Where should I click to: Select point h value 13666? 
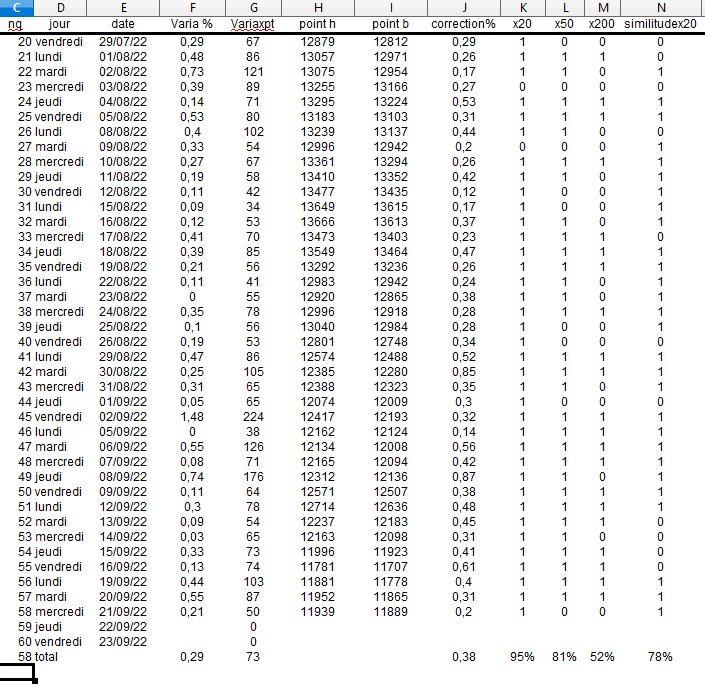click(x=317, y=222)
